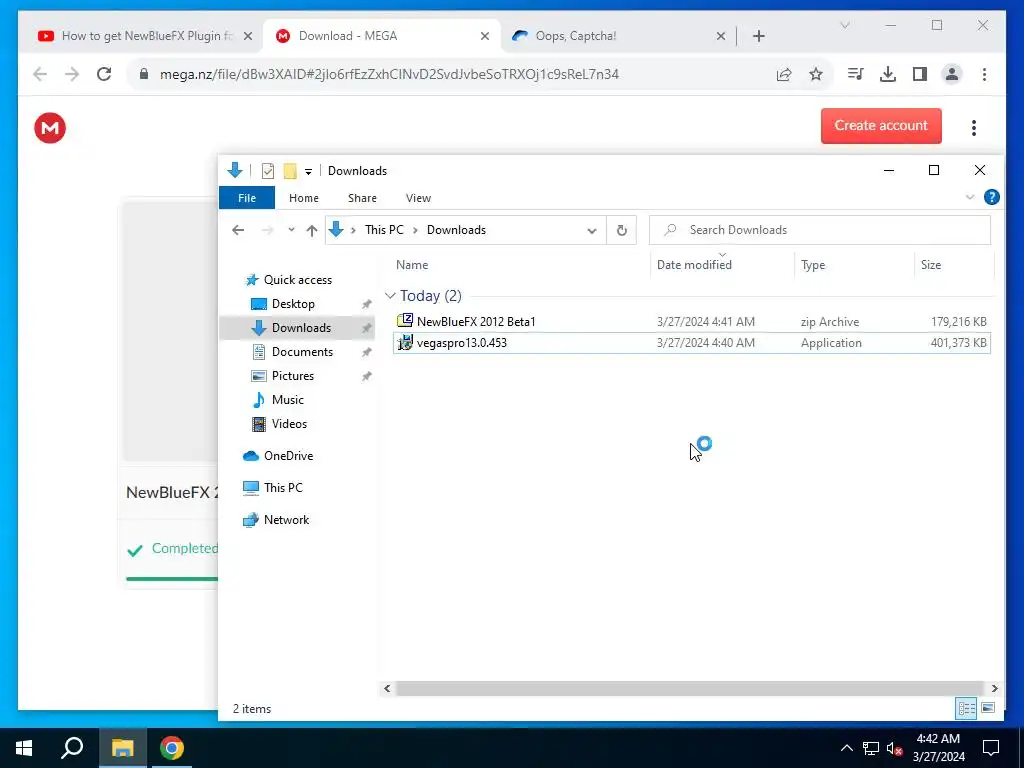Open the View ribbon tab
The image size is (1024, 768).
[418, 198]
